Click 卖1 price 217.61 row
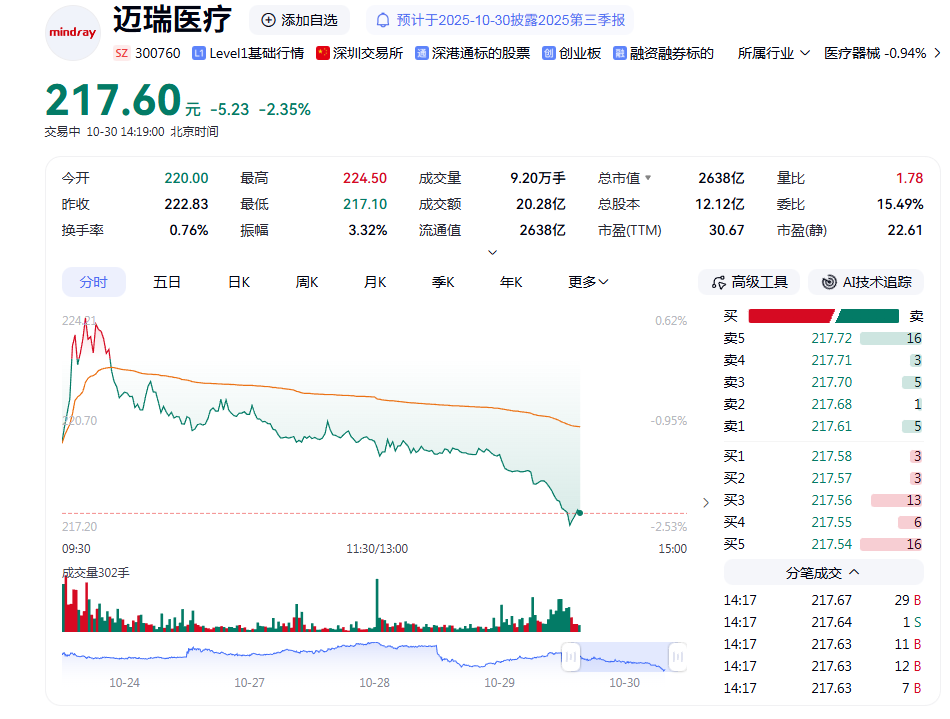This screenshot has width=950, height=719. point(823,426)
